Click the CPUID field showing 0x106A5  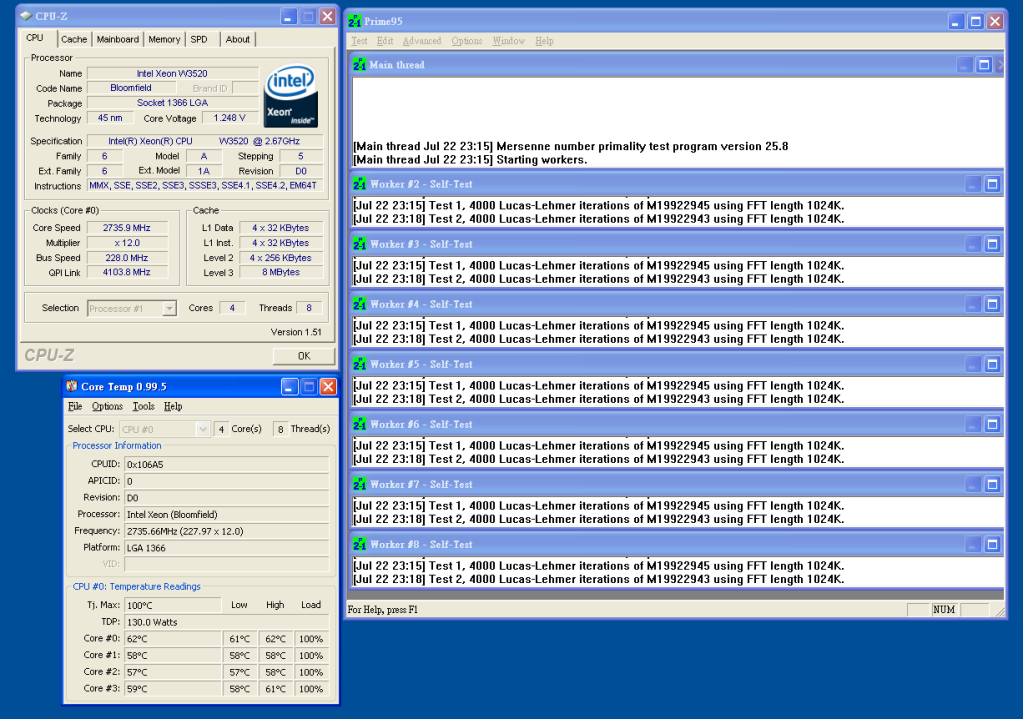coord(226,465)
